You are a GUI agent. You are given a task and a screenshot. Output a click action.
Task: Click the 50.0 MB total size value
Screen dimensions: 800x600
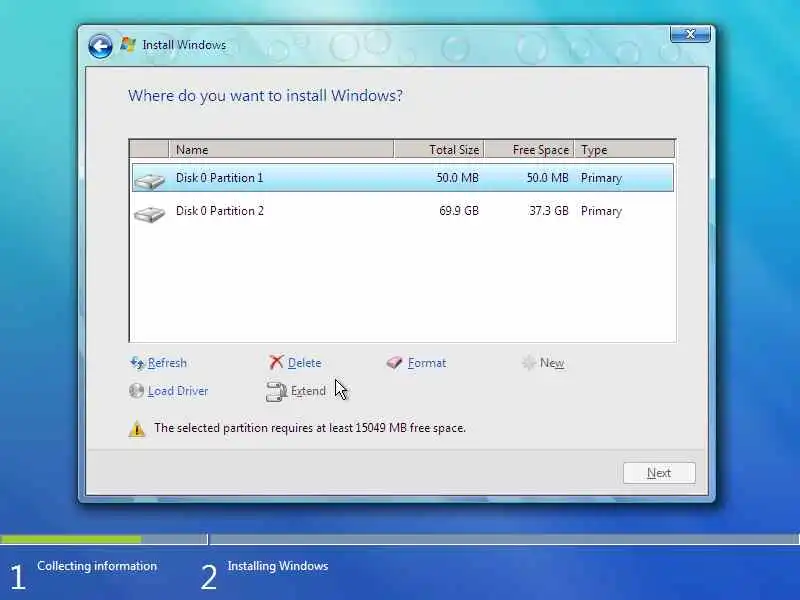click(x=457, y=178)
